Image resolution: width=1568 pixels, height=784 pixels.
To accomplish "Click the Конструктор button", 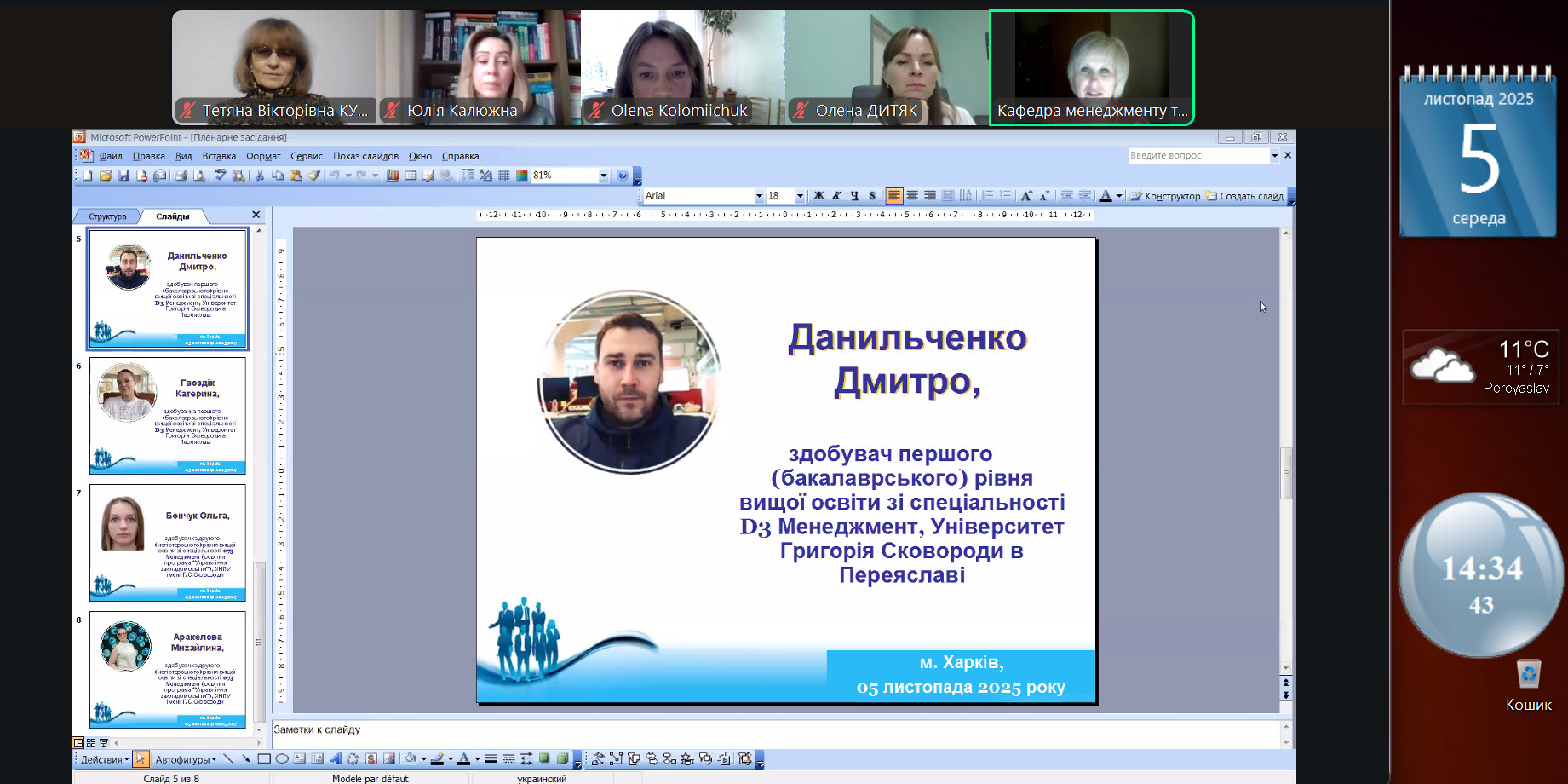I will 1165,196.
